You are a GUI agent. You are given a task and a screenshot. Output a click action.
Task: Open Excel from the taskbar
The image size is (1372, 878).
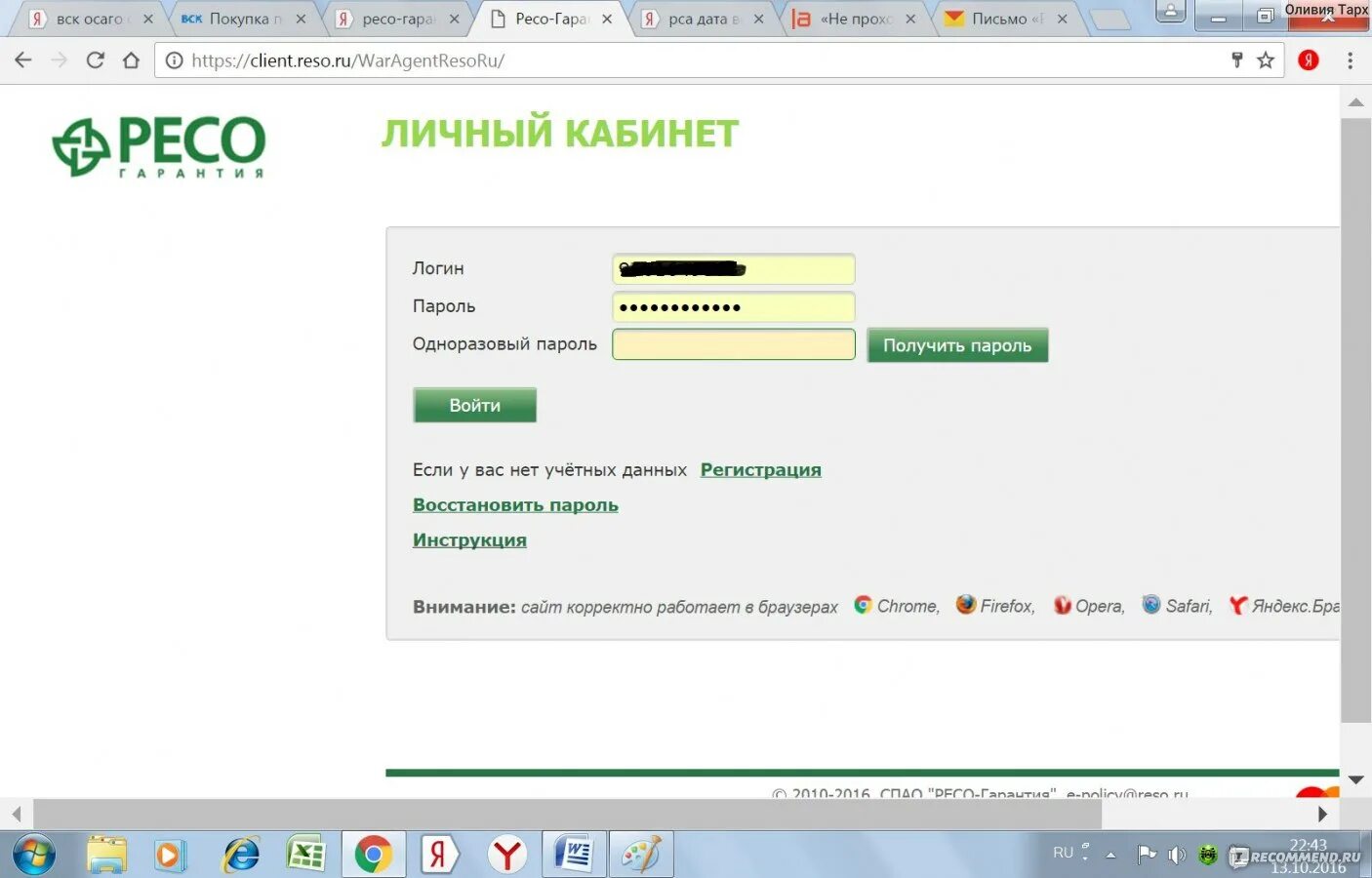pos(305,855)
